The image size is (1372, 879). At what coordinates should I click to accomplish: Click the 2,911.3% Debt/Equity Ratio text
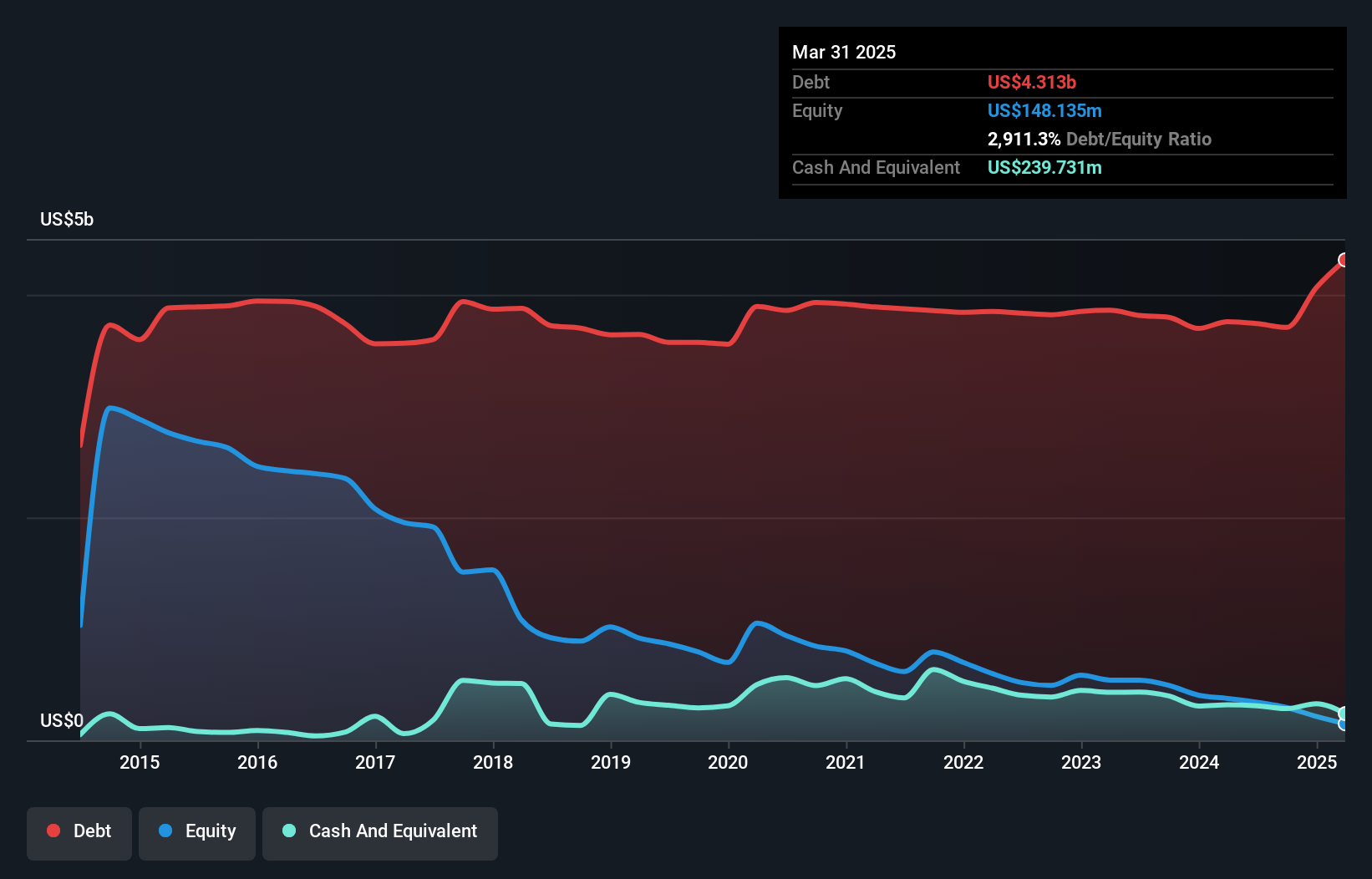point(1100,139)
